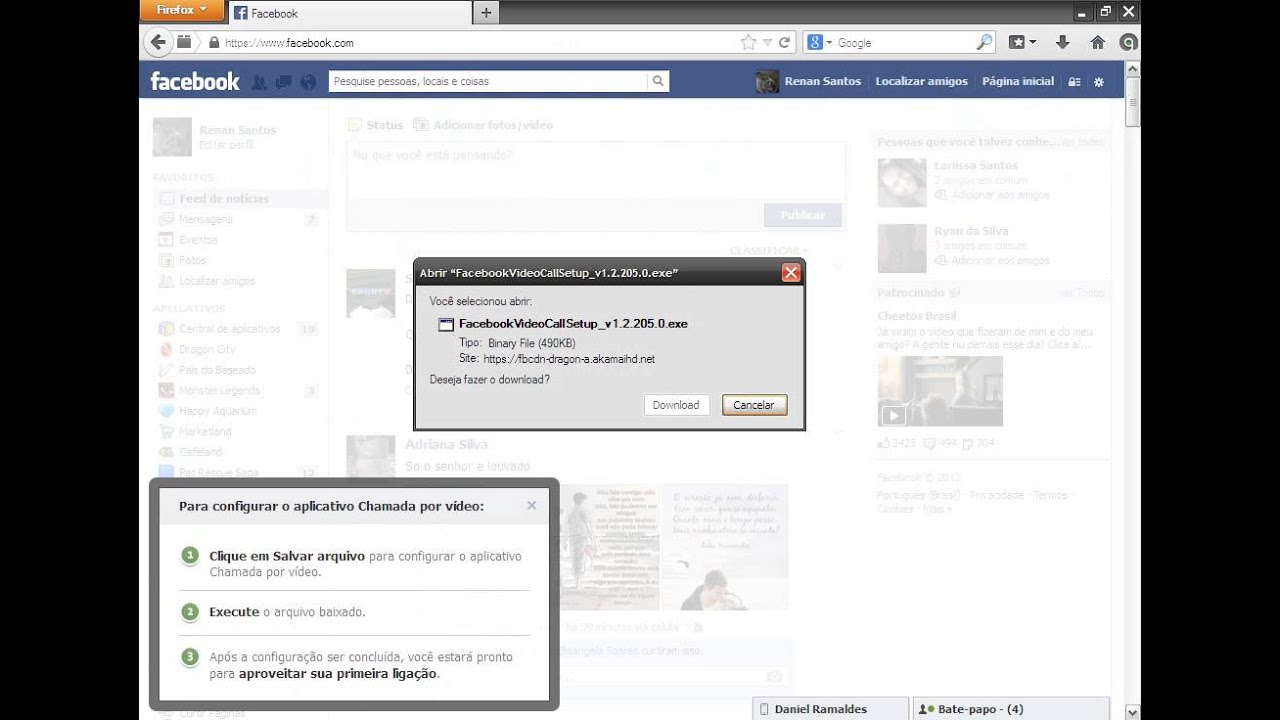Click the Google search box

904,43
